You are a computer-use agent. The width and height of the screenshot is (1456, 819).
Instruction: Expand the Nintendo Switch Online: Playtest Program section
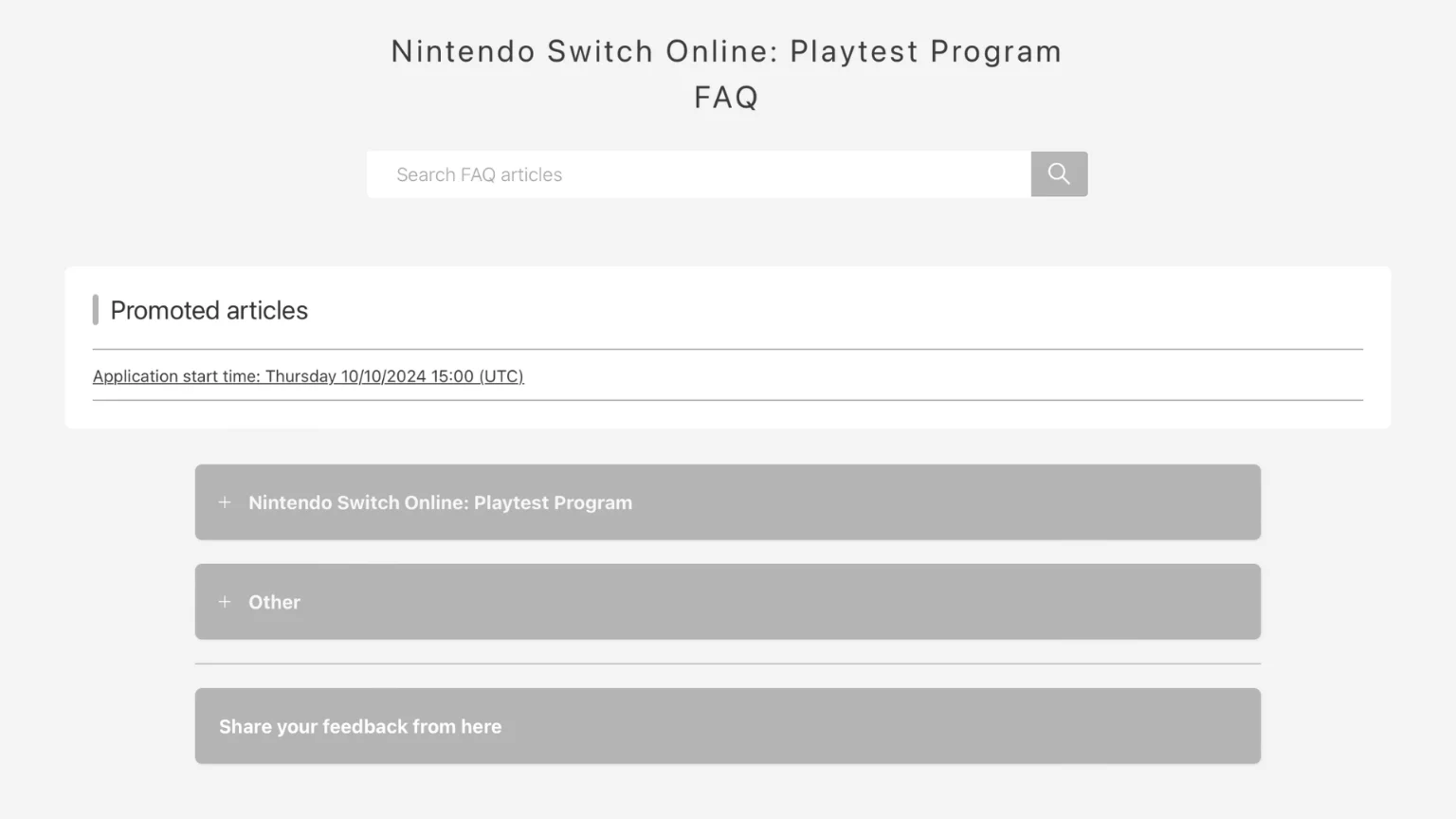(x=727, y=502)
